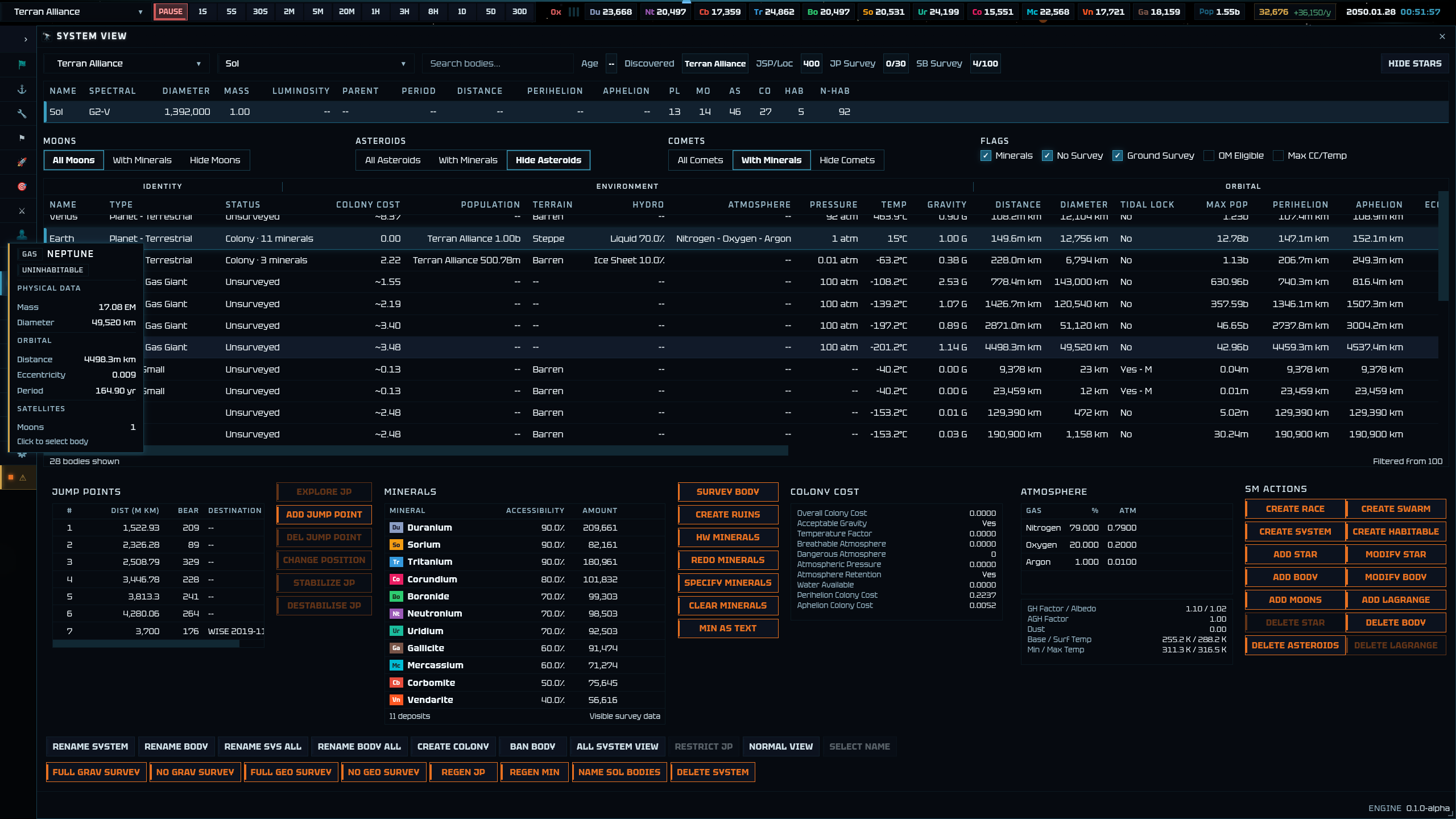The image size is (1456, 819).
Task: Click the telescope System View icon
Action: click(47, 36)
